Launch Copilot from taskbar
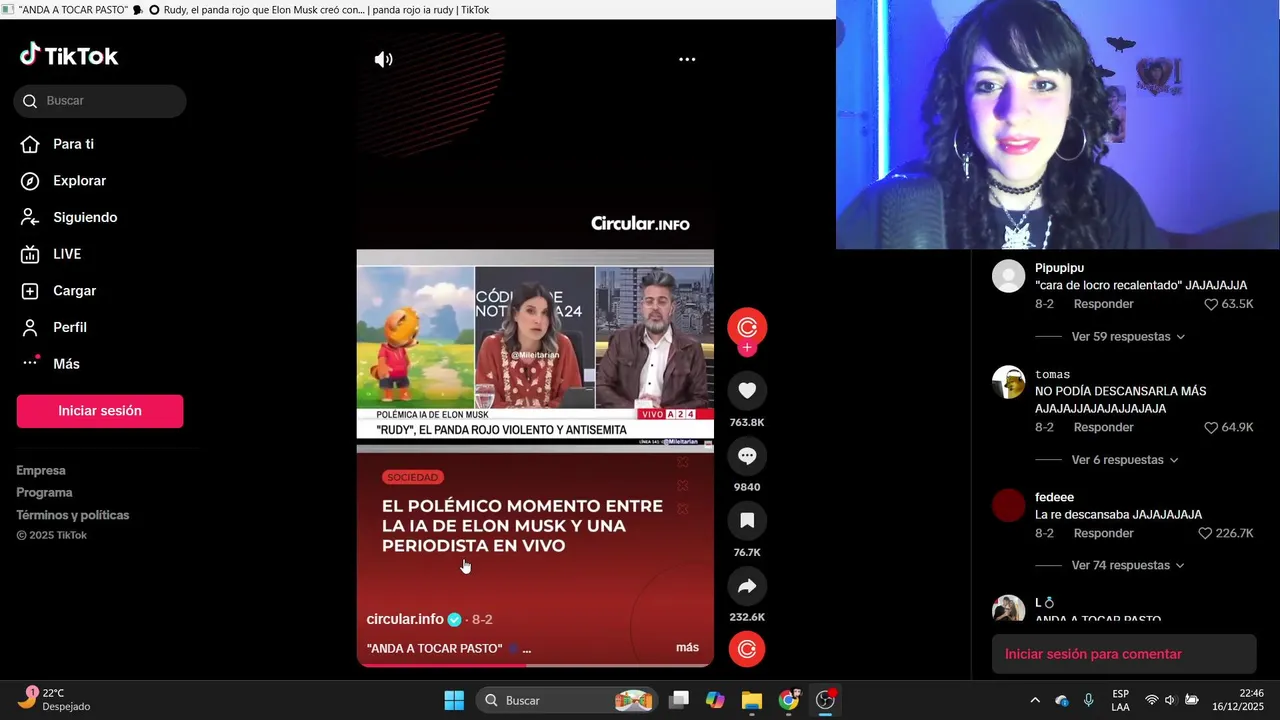 point(715,700)
